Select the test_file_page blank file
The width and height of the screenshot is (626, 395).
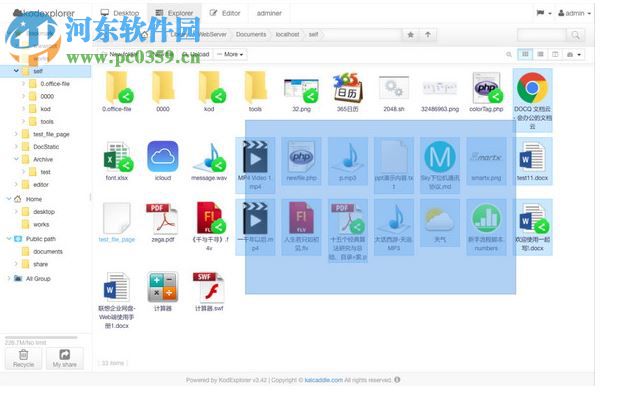click(117, 218)
